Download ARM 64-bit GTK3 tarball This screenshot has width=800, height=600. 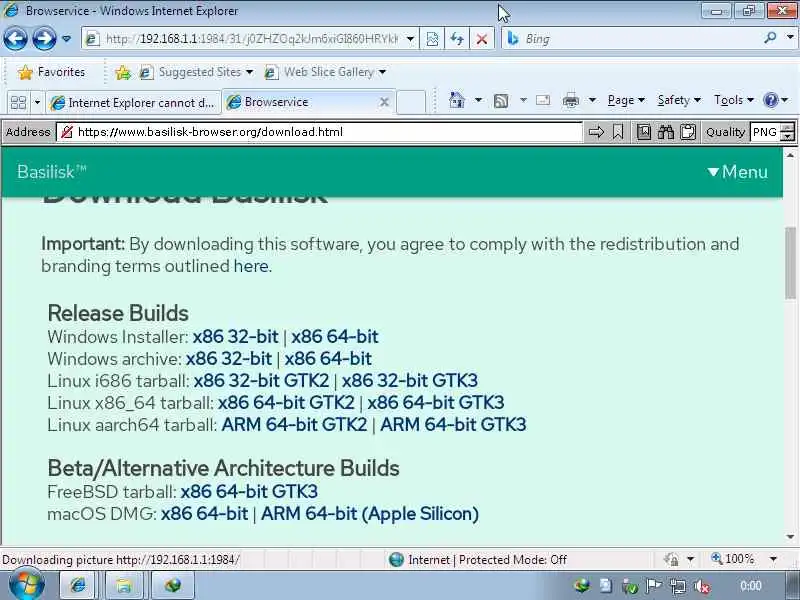453,424
